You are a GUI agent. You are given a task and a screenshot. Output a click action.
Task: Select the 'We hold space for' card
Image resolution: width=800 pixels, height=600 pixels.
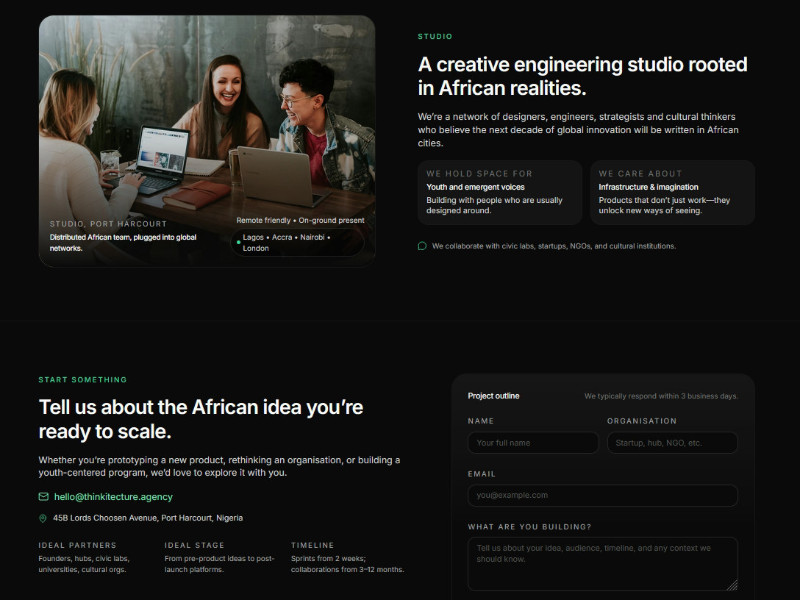click(500, 192)
